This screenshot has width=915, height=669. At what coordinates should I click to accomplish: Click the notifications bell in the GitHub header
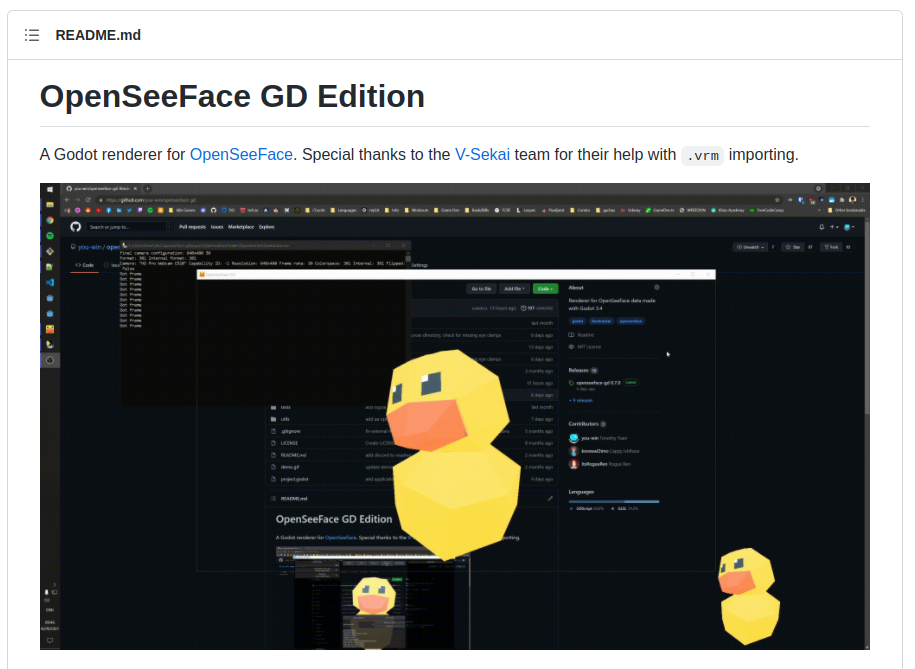click(822, 227)
